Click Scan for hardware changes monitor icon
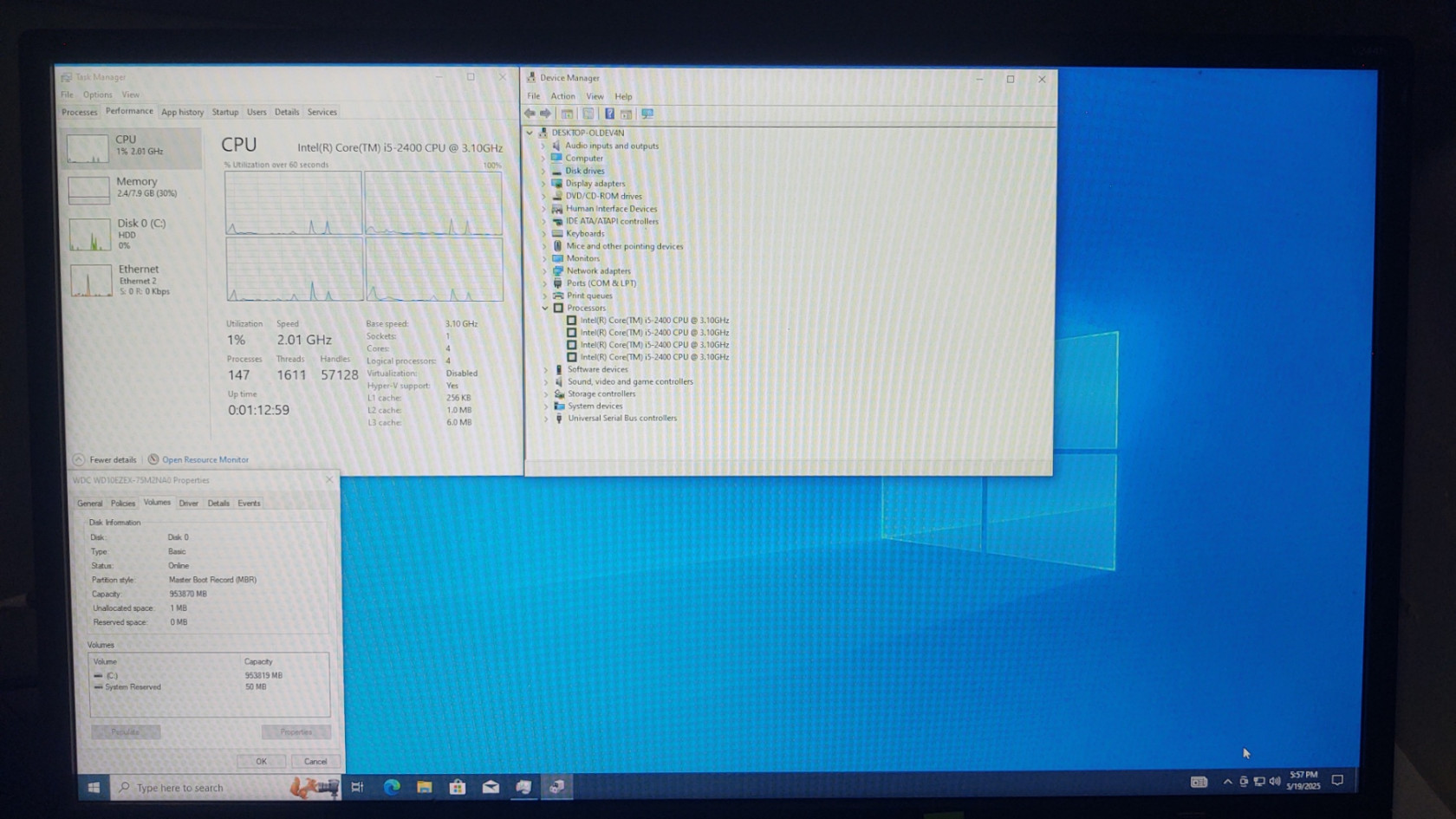This screenshot has height=819, width=1456. (x=647, y=114)
